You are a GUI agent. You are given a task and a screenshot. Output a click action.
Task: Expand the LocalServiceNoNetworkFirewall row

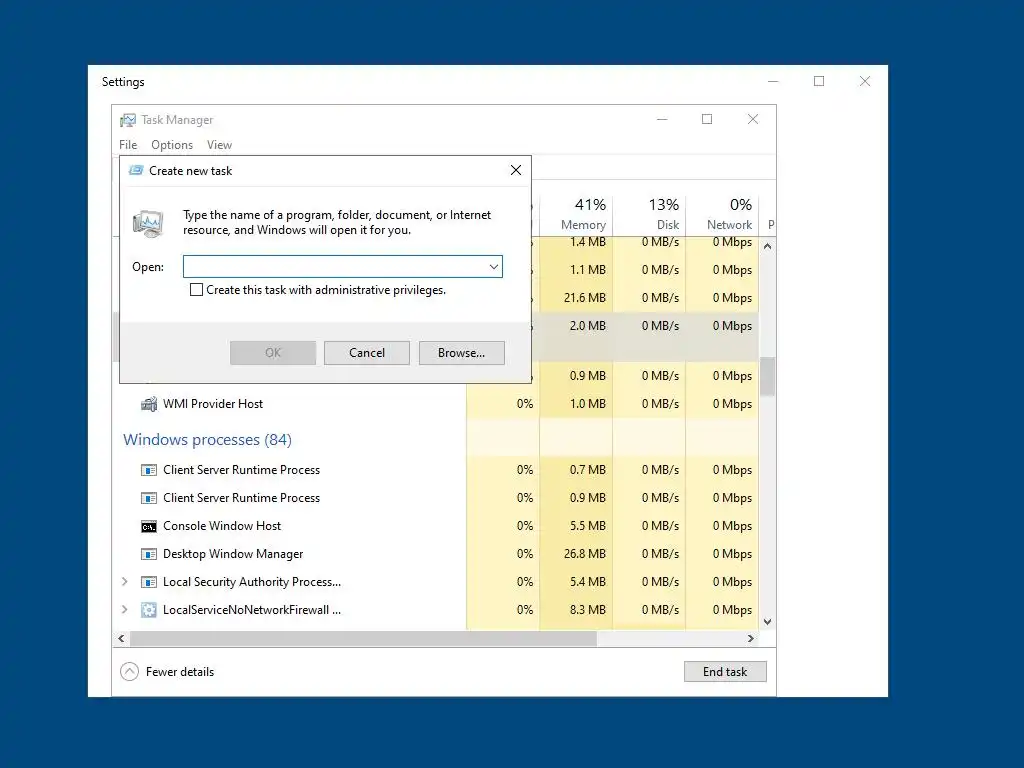tap(125, 609)
